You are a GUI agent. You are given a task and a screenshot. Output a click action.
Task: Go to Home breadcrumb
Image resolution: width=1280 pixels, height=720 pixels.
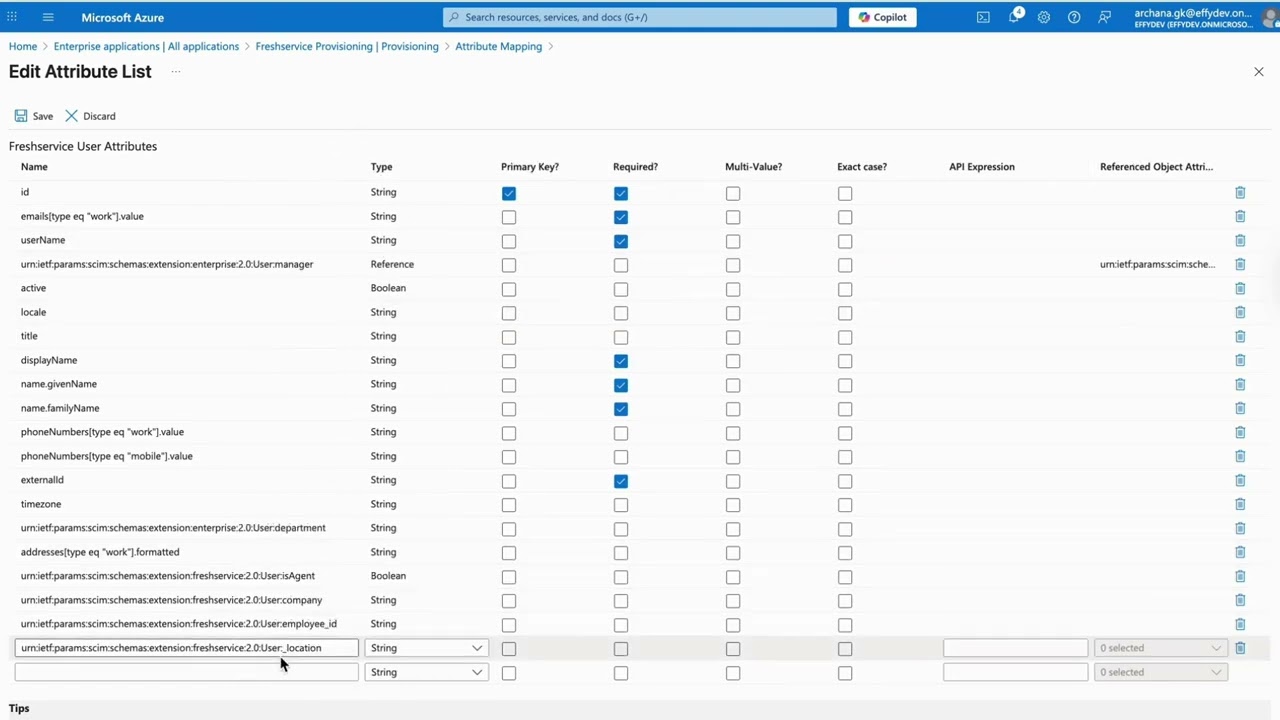[x=23, y=46]
